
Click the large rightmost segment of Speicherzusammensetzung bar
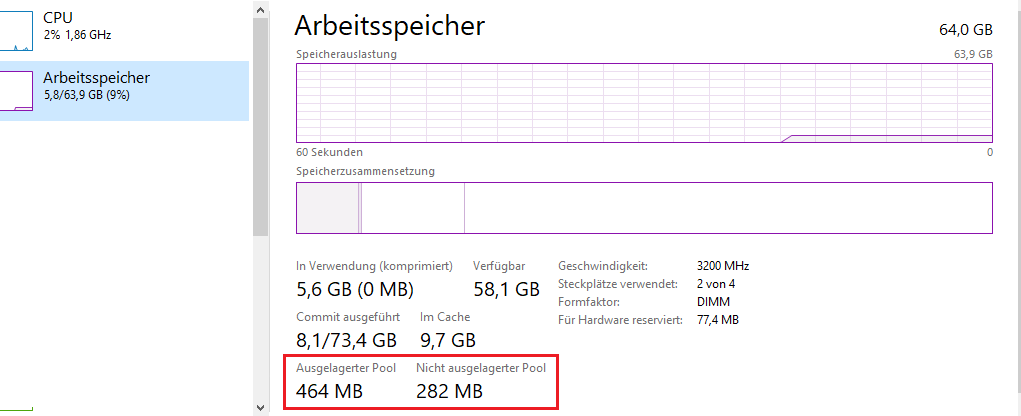coord(727,208)
